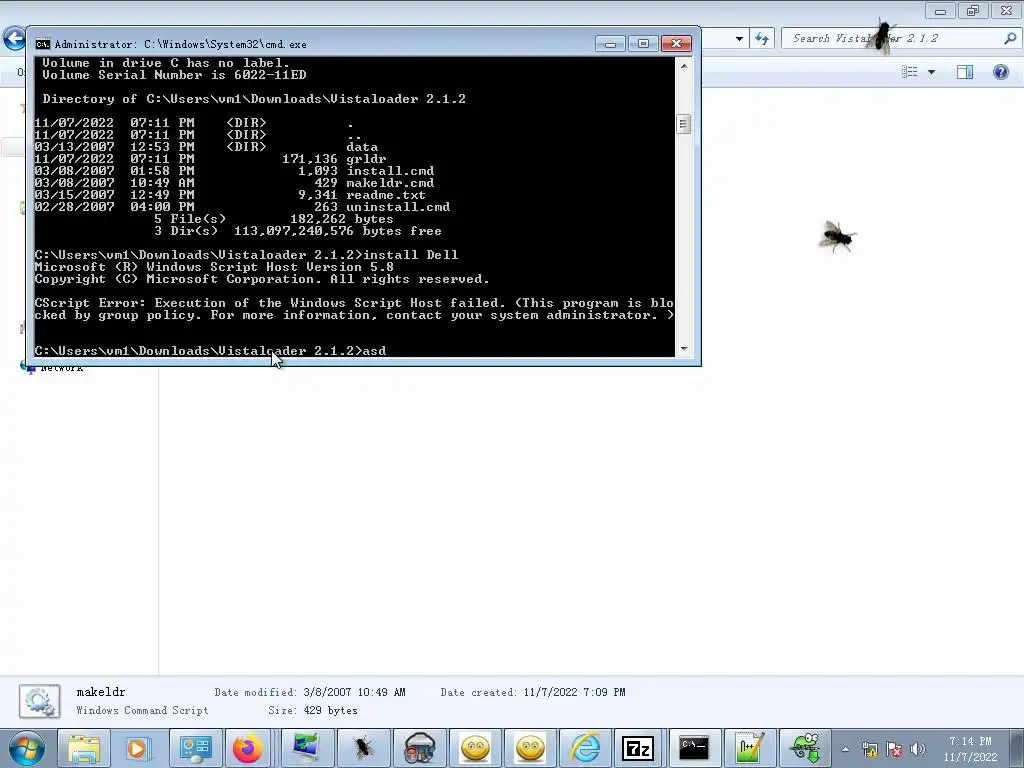The image size is (1024, 768).
Task: Click the 'makeldr' name in details pane
Action: pyautogui.click(x=101, y=692)
